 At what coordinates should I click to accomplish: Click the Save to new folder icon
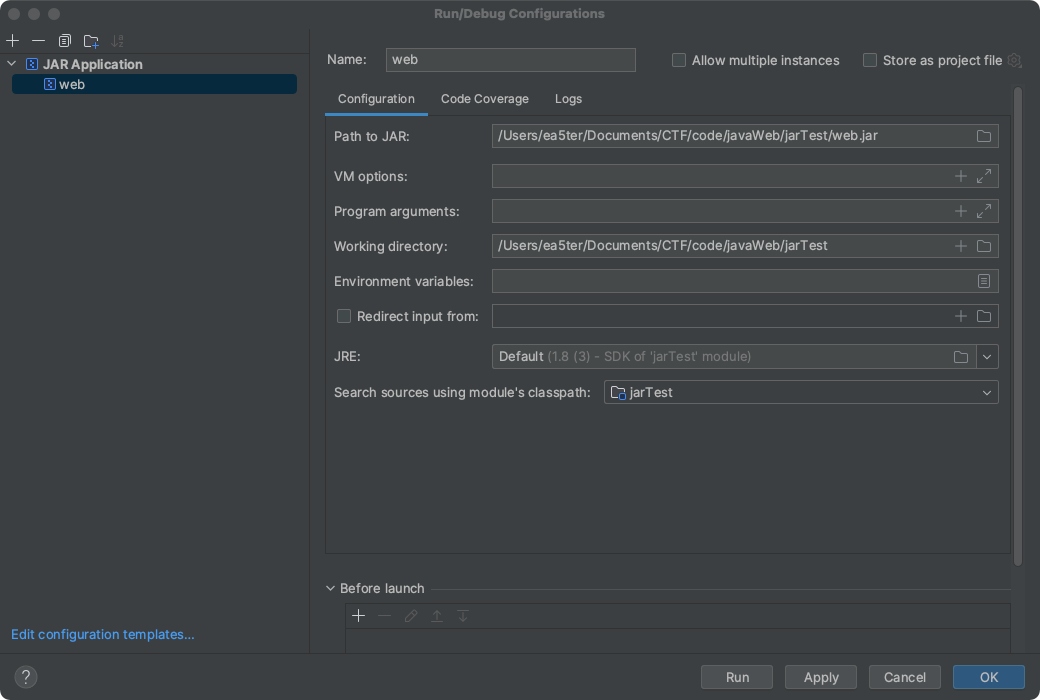[x=91, y=41]
